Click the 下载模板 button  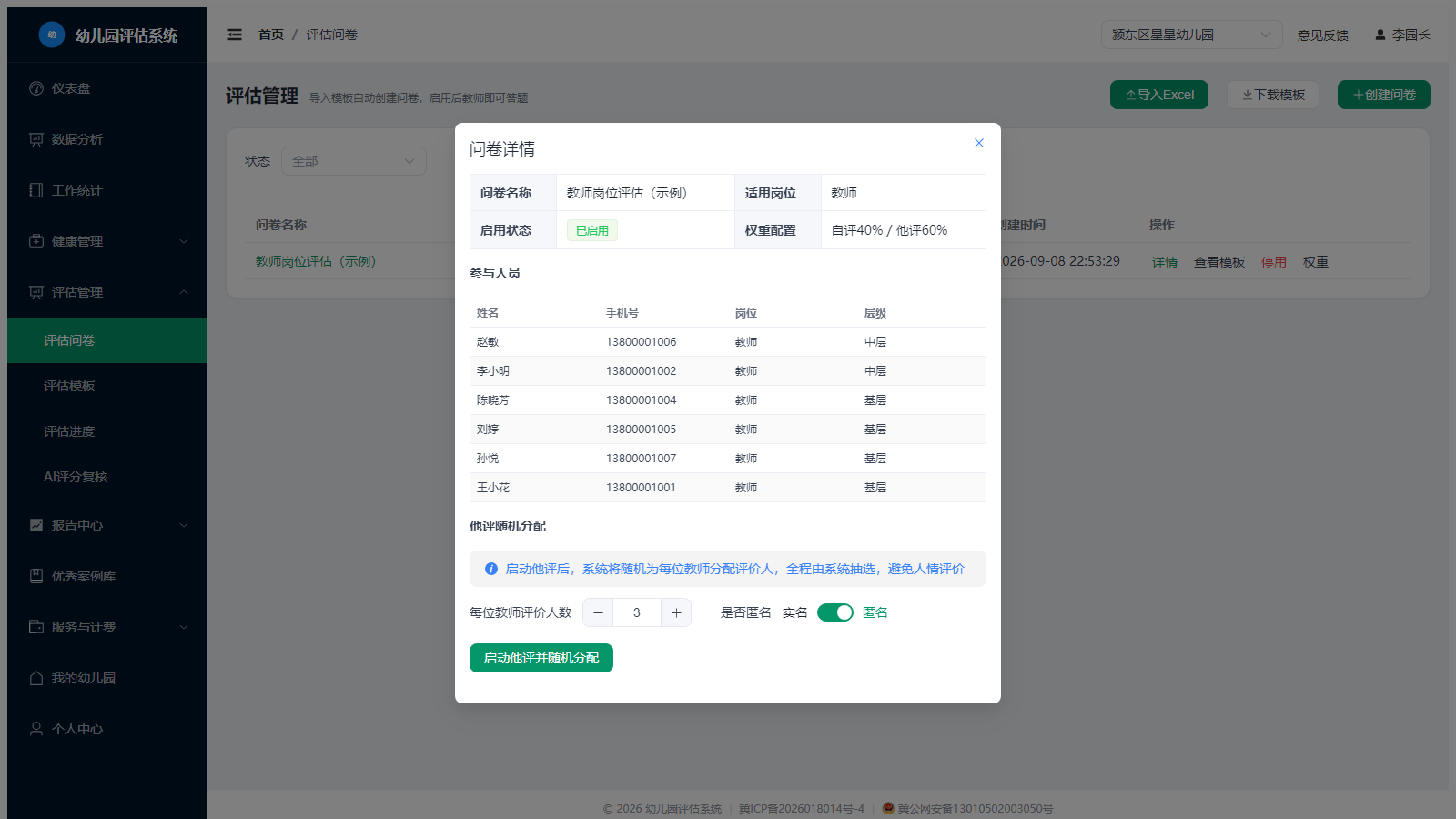(x=1273, y=95)
